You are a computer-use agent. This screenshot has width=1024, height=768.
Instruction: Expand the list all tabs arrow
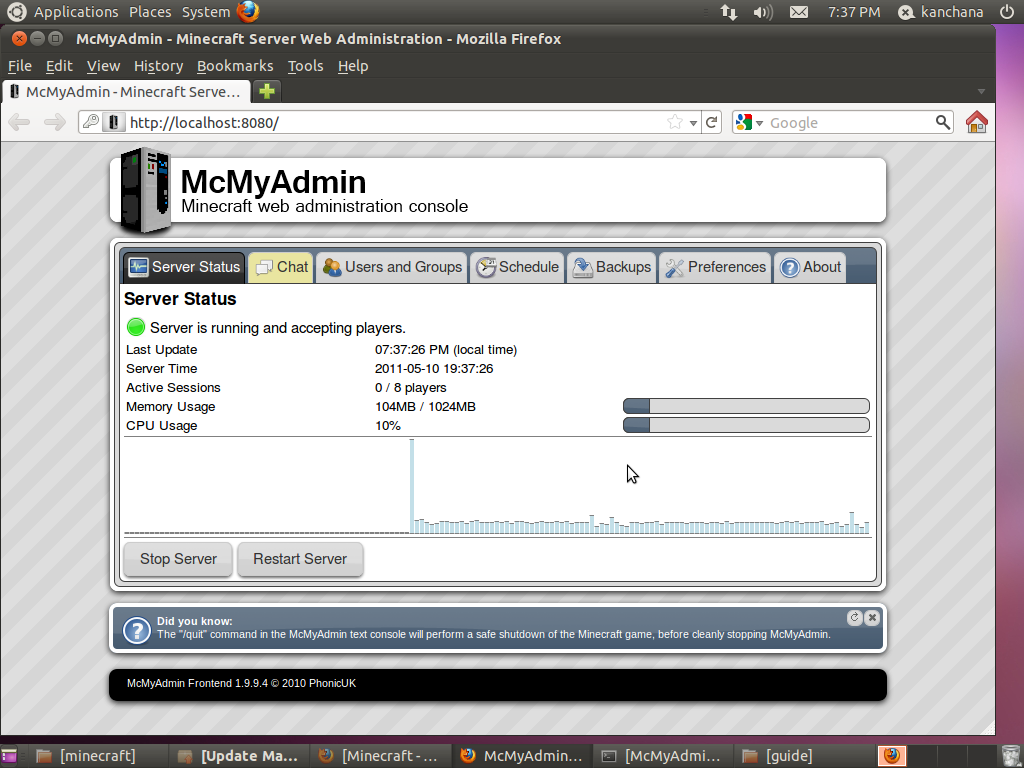(x=981, y=91)
